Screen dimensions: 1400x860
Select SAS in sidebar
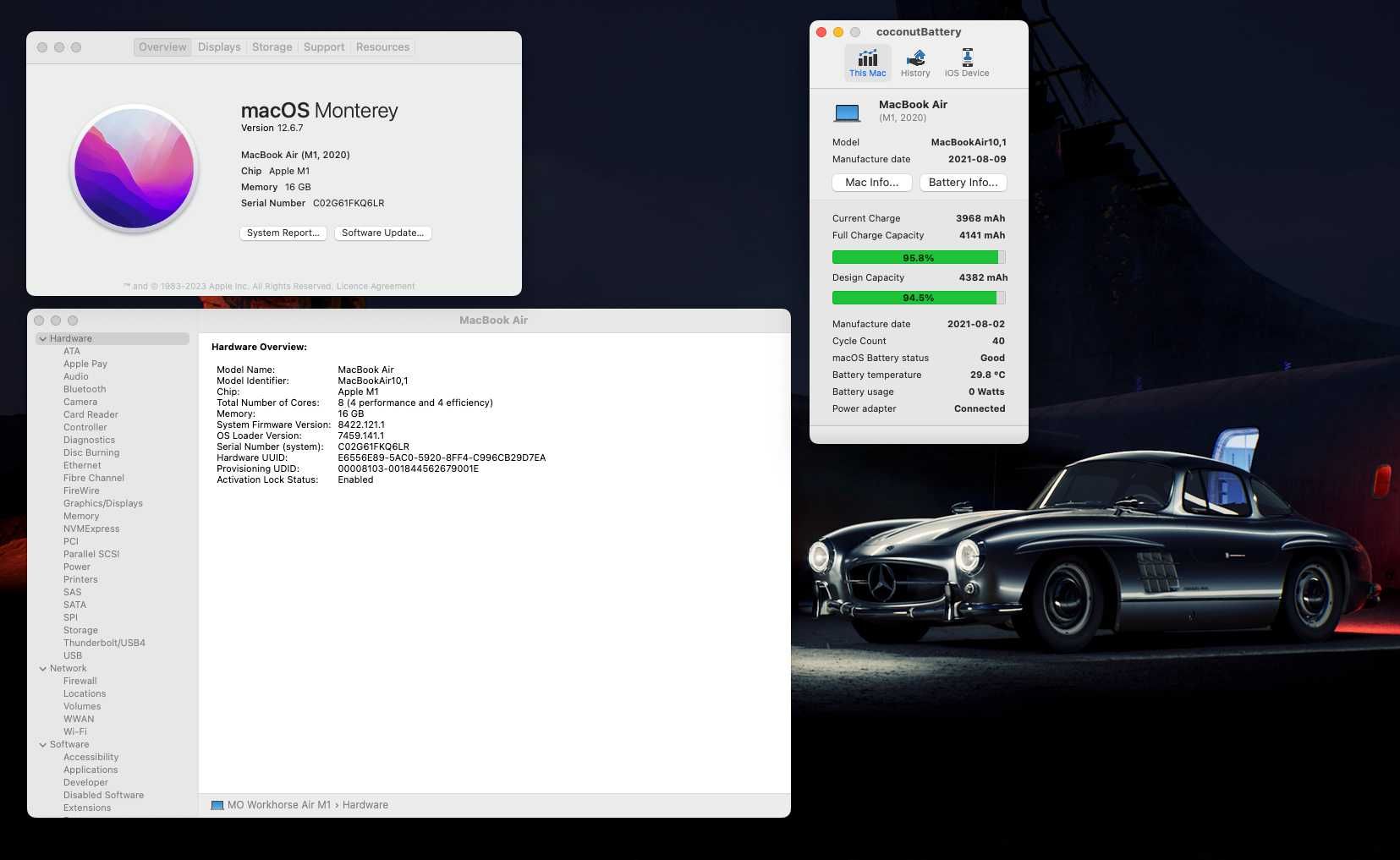[x=73, y=592]
